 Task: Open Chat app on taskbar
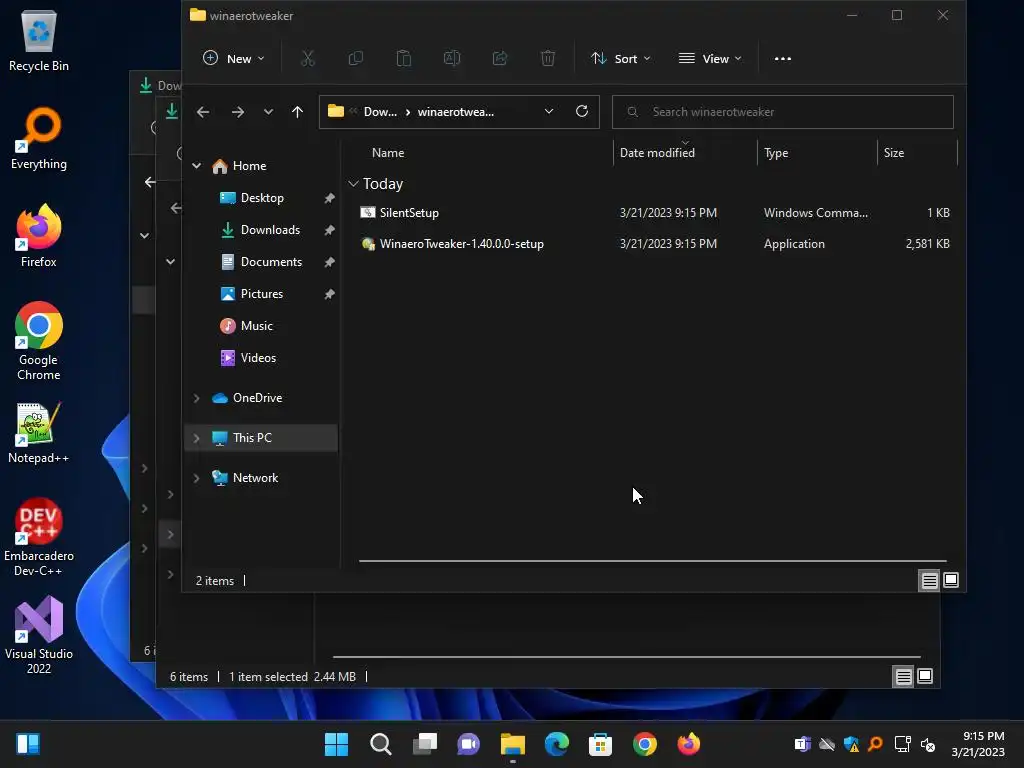468,744
